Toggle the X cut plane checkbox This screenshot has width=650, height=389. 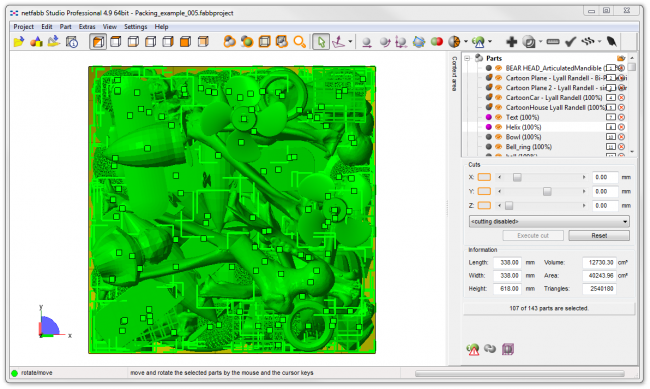(484, 177)
